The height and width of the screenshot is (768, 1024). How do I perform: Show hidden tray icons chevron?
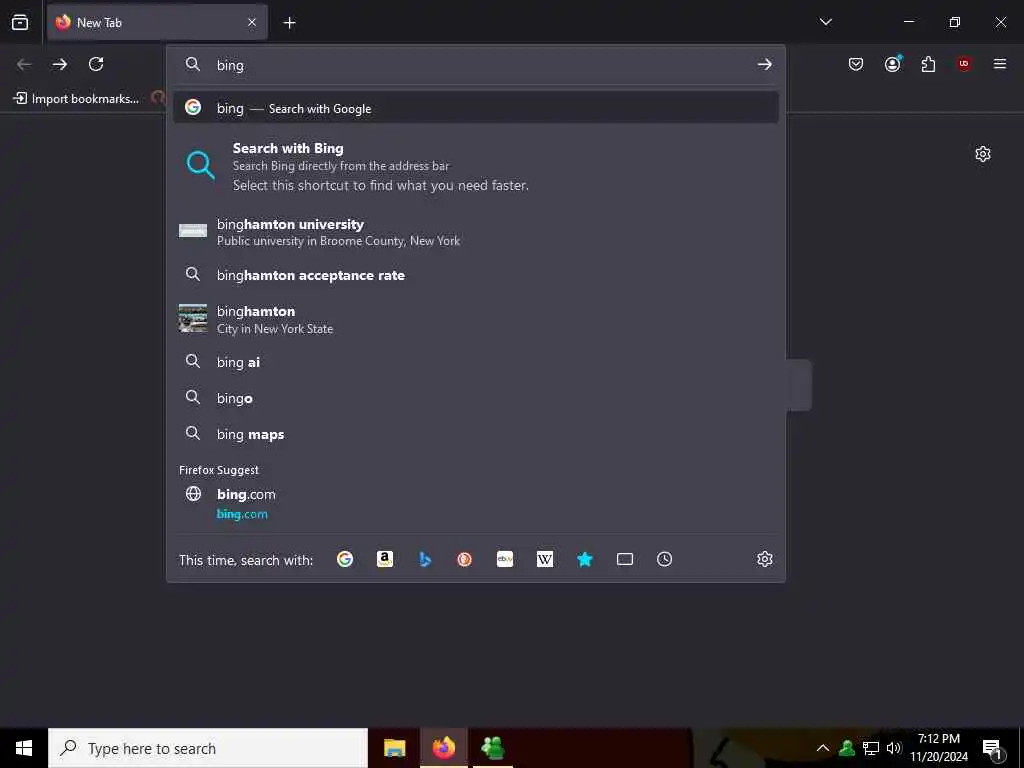point(823,748)
